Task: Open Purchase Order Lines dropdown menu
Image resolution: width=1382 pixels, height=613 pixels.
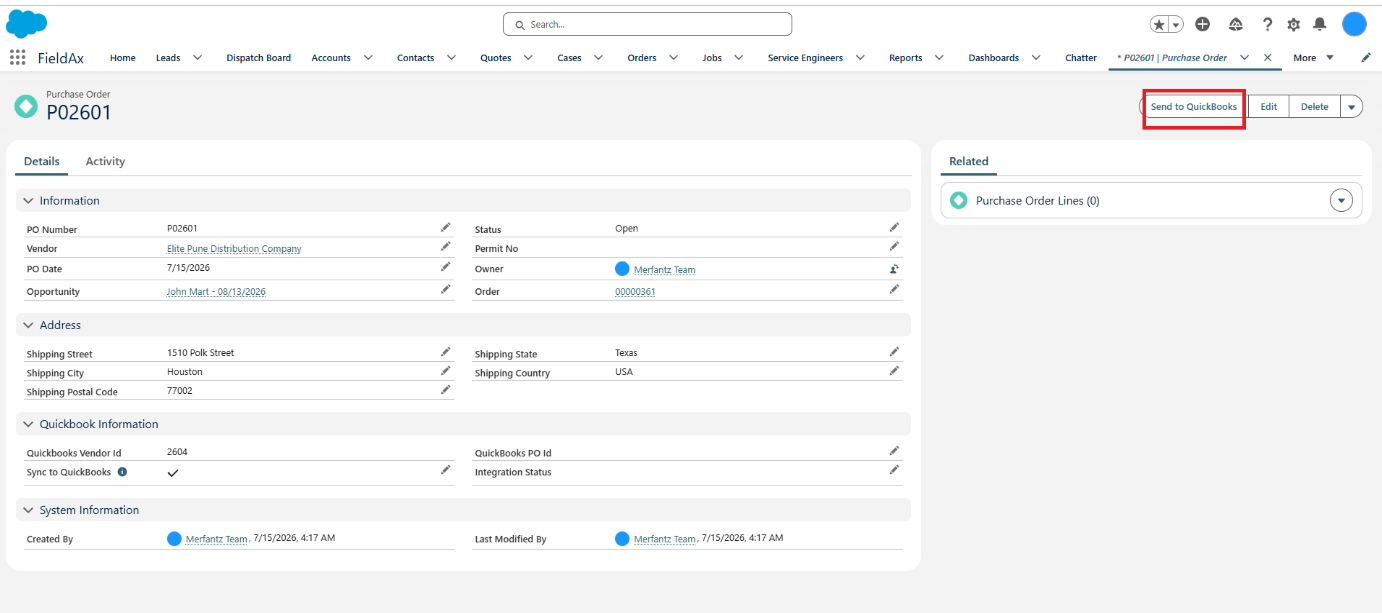Action: point(1341,201)
